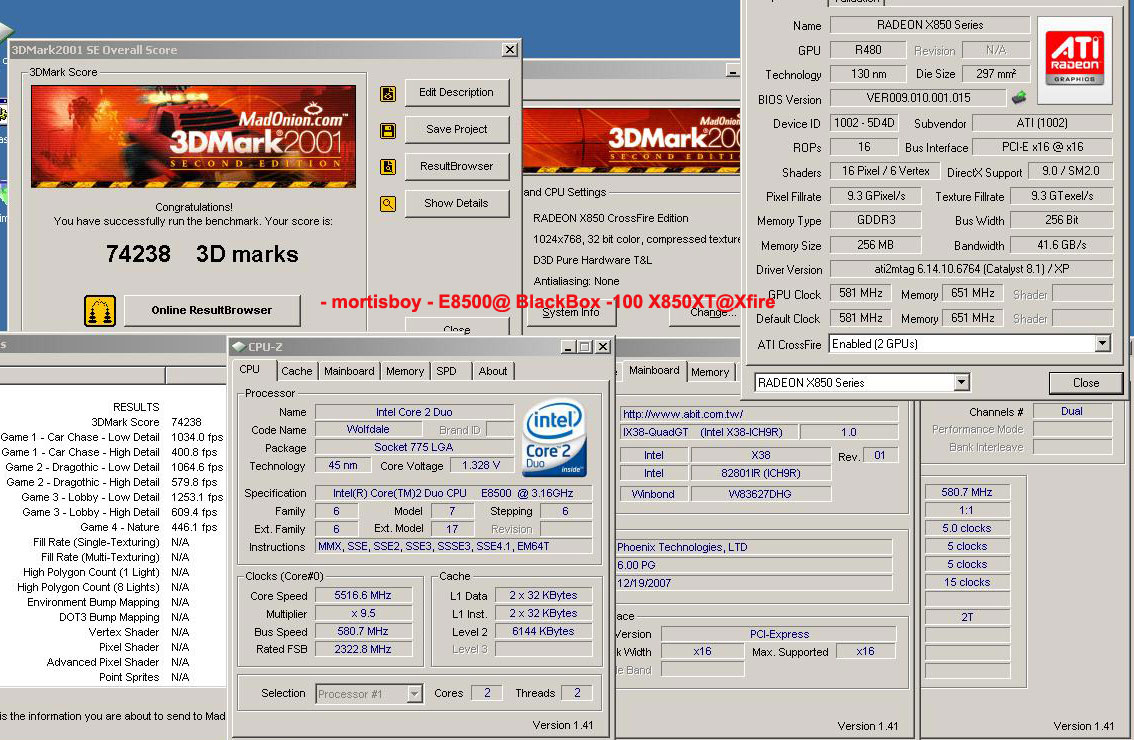This screenshot has height=740, width=1134.
Task: Minimize the front CPU-Z window
Action: (x=568, y=347)
